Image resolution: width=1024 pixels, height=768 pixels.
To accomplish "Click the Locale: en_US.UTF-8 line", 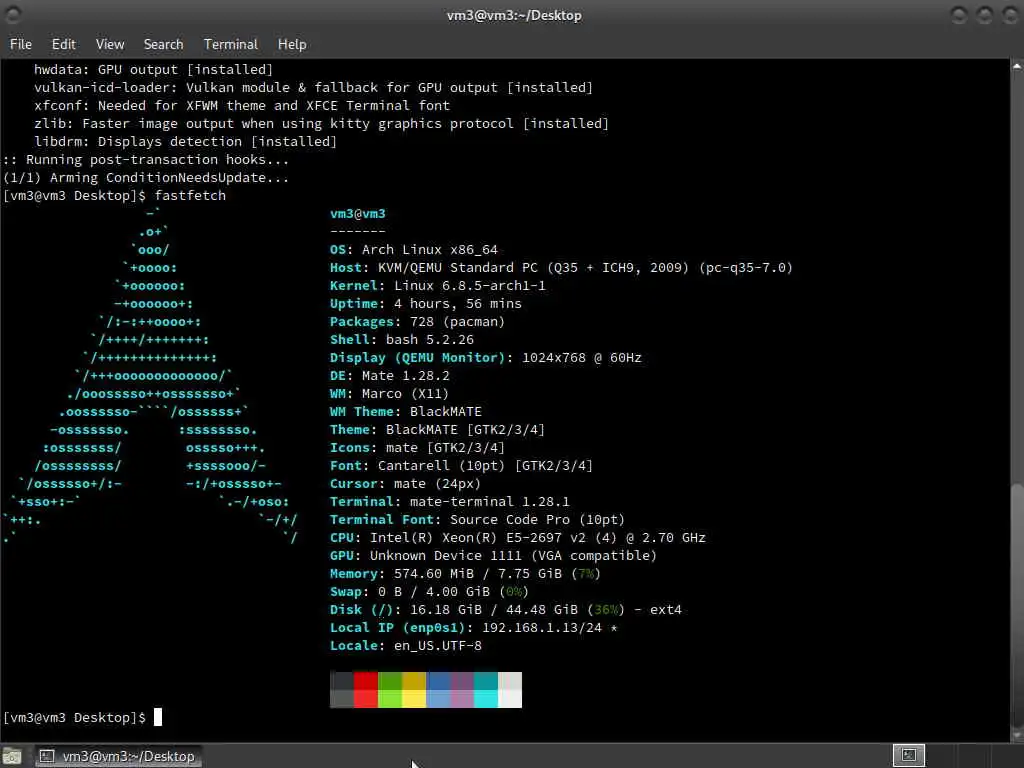I will [x=406, y=646].
